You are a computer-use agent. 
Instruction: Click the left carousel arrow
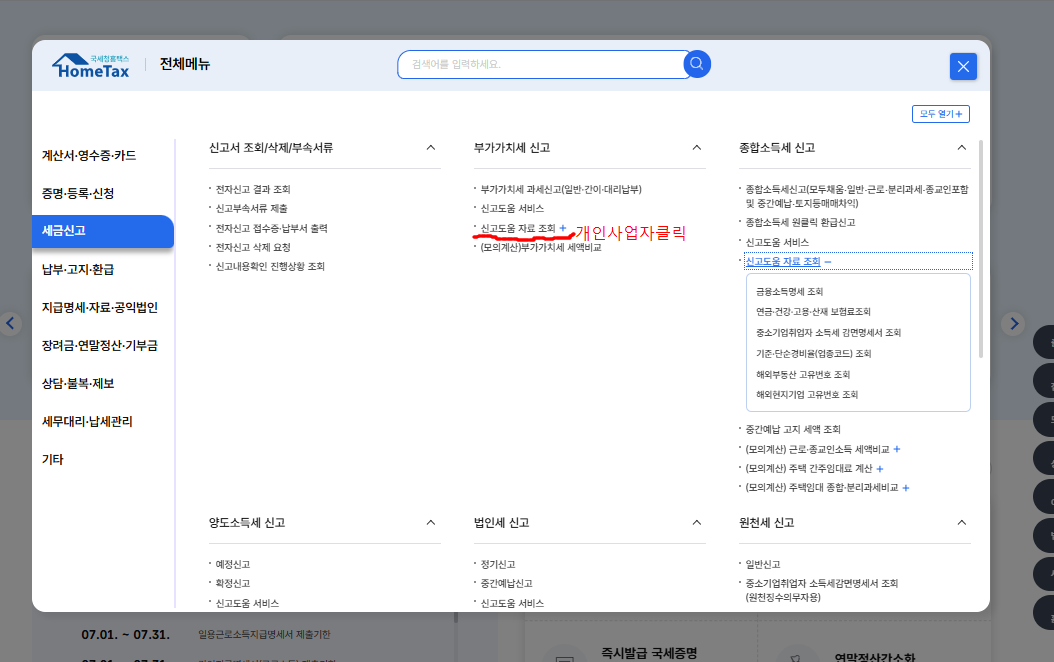(10, 323)
